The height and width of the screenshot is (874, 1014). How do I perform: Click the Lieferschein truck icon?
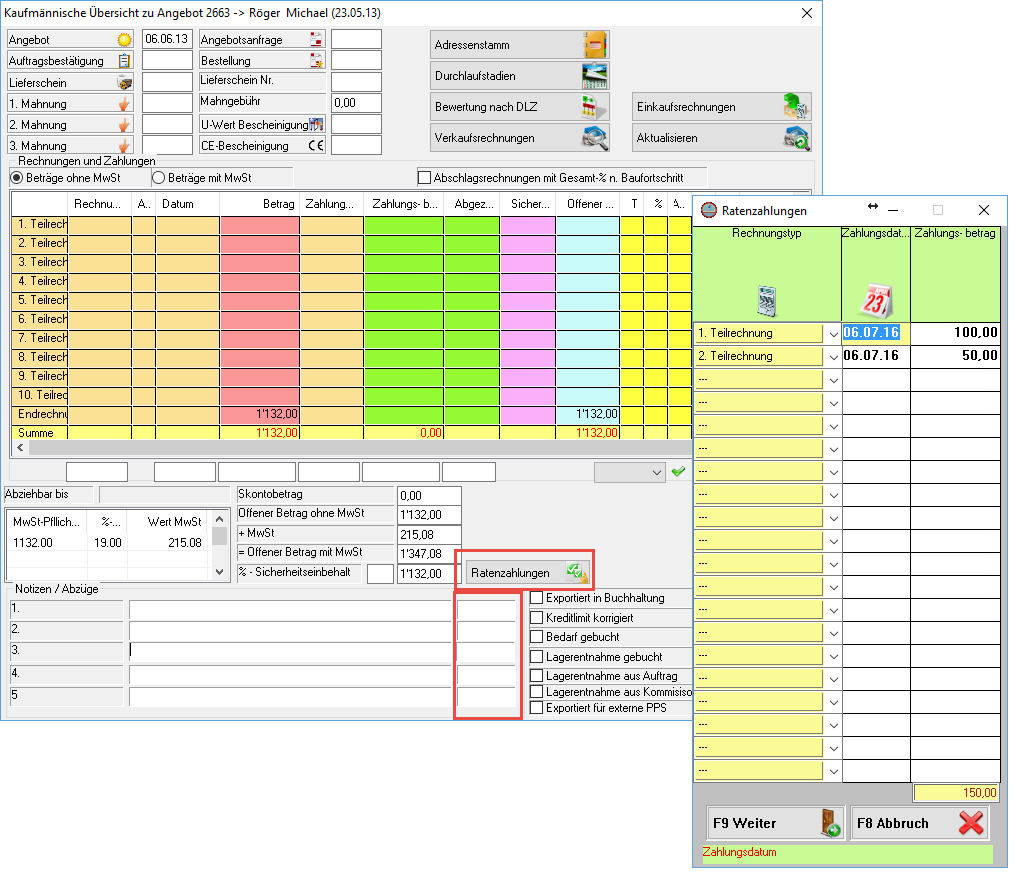[124, 83]
